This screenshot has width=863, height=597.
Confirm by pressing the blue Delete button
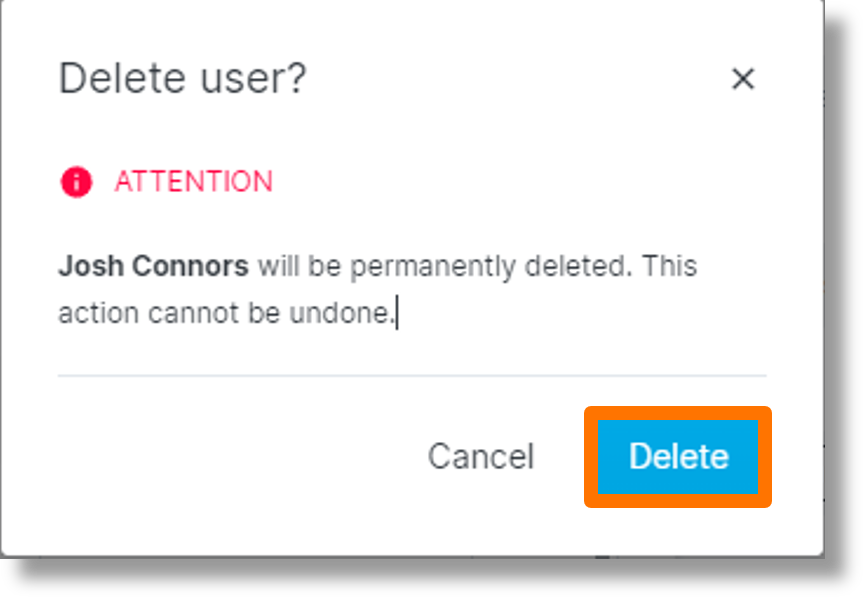coord(678,456)
